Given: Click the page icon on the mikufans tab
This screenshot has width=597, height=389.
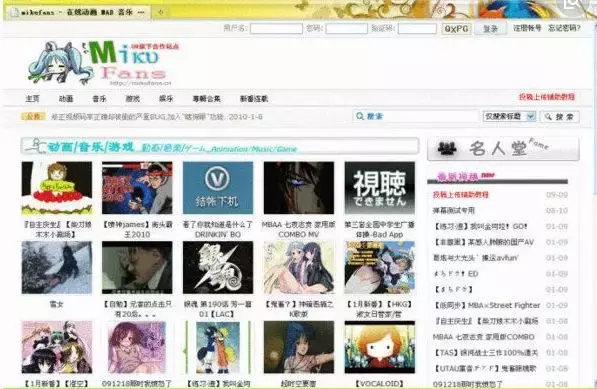Looking at the screenshot, I should tap(14, 12).
